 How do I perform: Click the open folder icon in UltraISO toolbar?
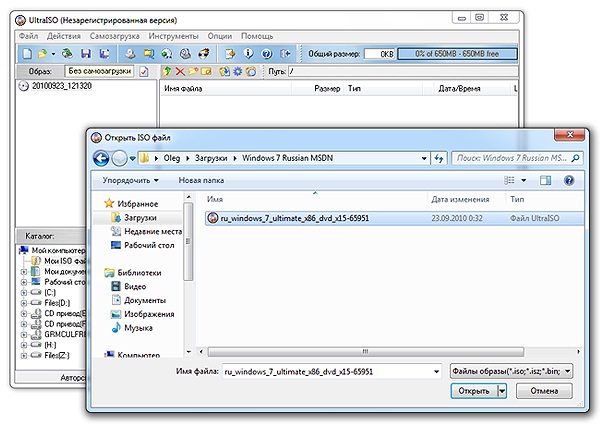point(42,54)
